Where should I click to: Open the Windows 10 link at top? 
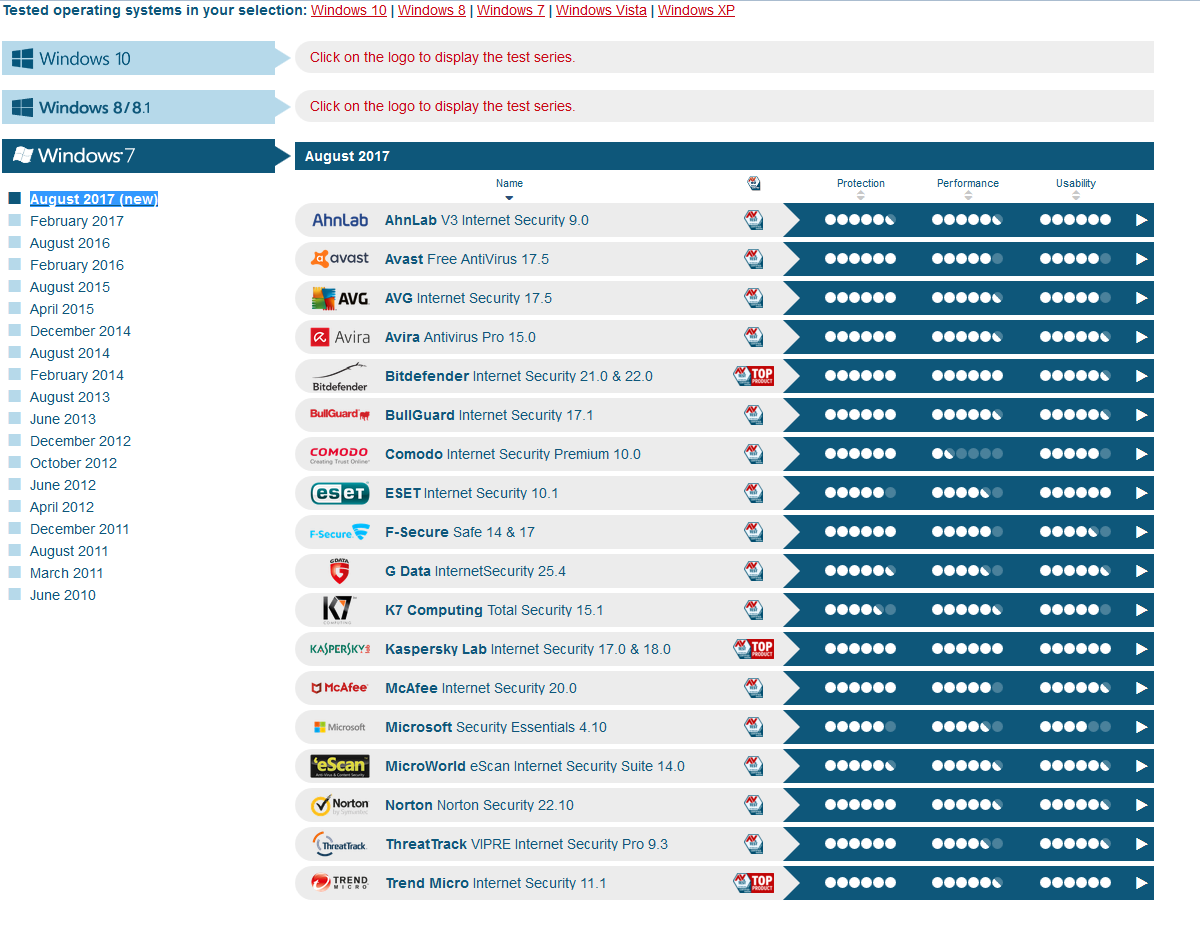click(x=349, y=10)
